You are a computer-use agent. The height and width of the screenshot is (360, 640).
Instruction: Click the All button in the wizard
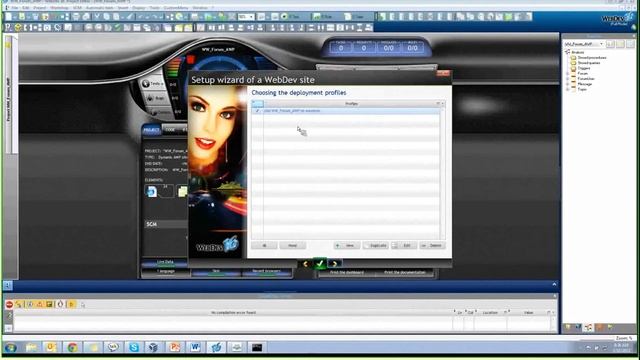point(264,245)
